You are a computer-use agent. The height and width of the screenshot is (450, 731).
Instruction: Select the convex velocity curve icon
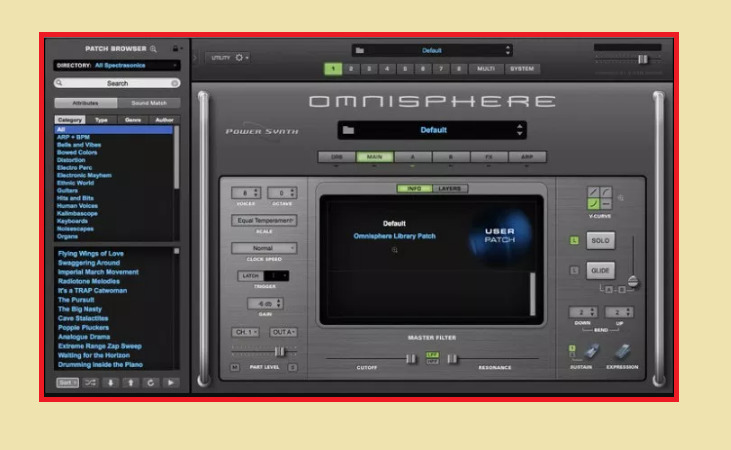coord(606,192)
